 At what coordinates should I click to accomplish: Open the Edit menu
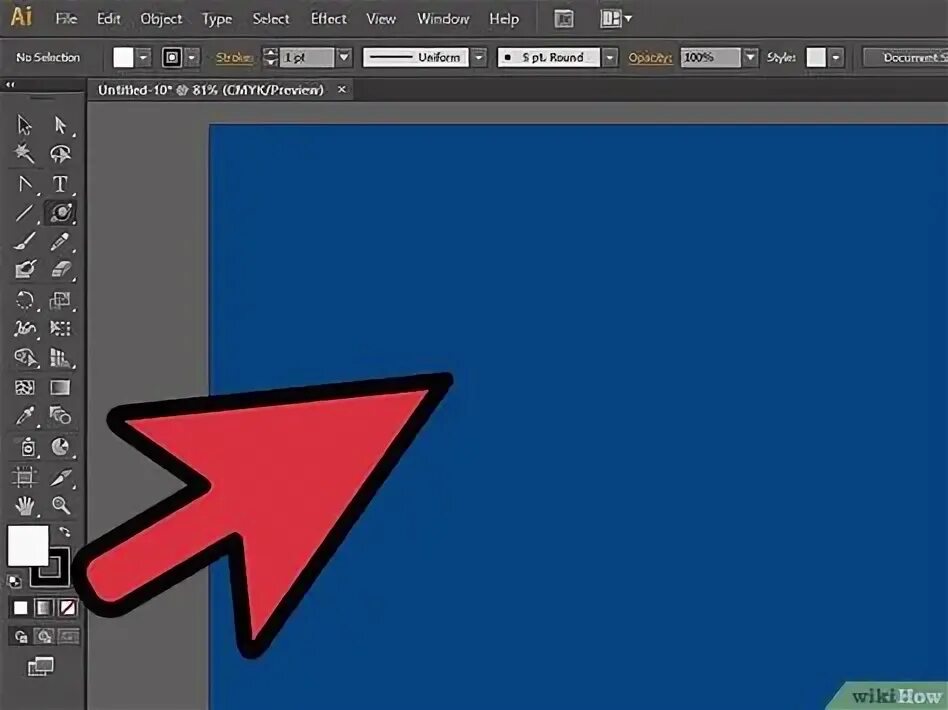(109, 19)
